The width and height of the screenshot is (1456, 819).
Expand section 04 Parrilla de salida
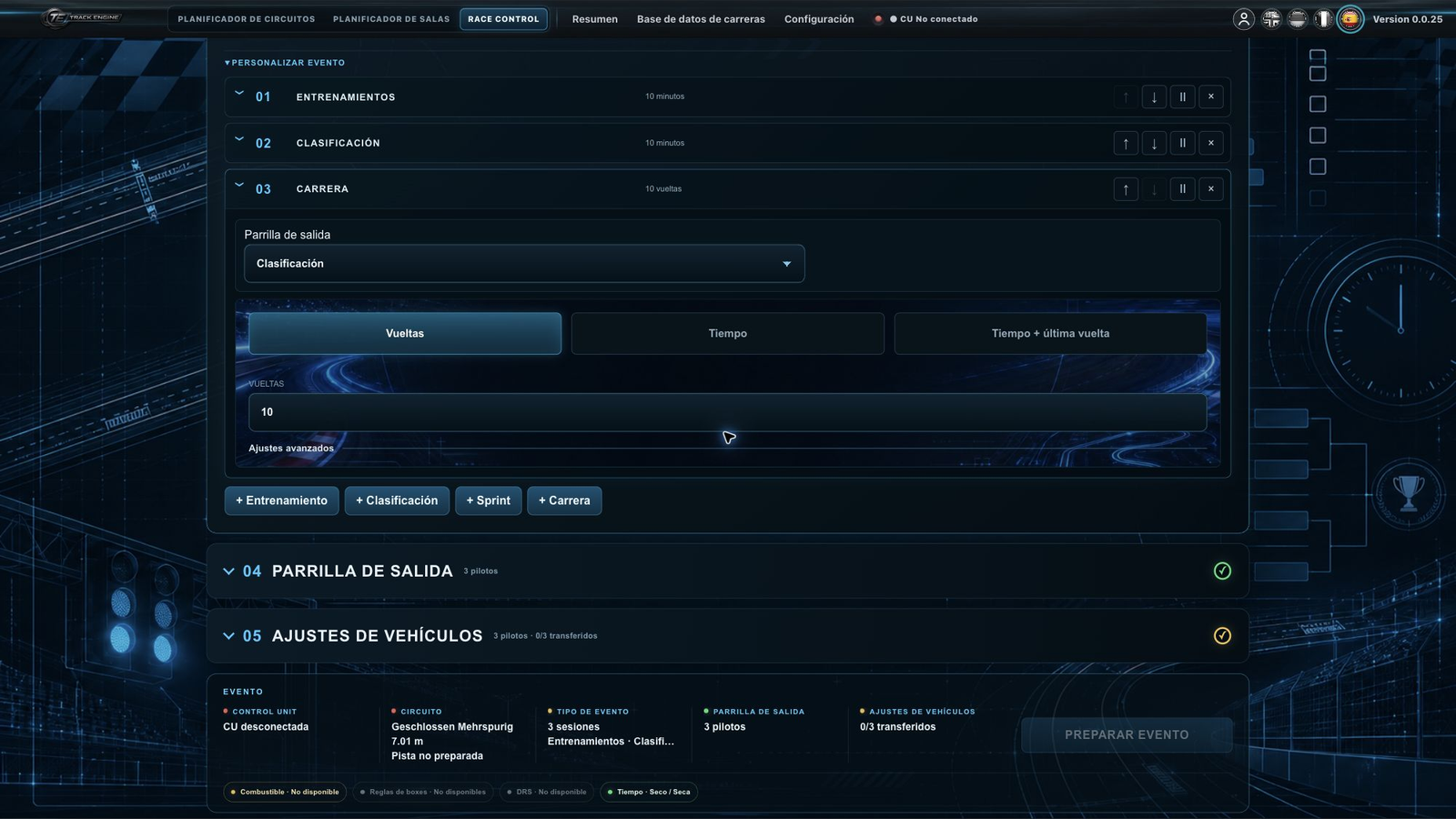pos(228,571)
